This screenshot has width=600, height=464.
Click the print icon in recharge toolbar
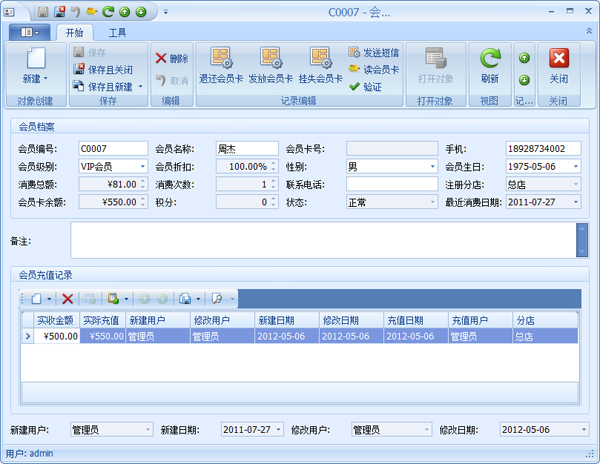185,299
